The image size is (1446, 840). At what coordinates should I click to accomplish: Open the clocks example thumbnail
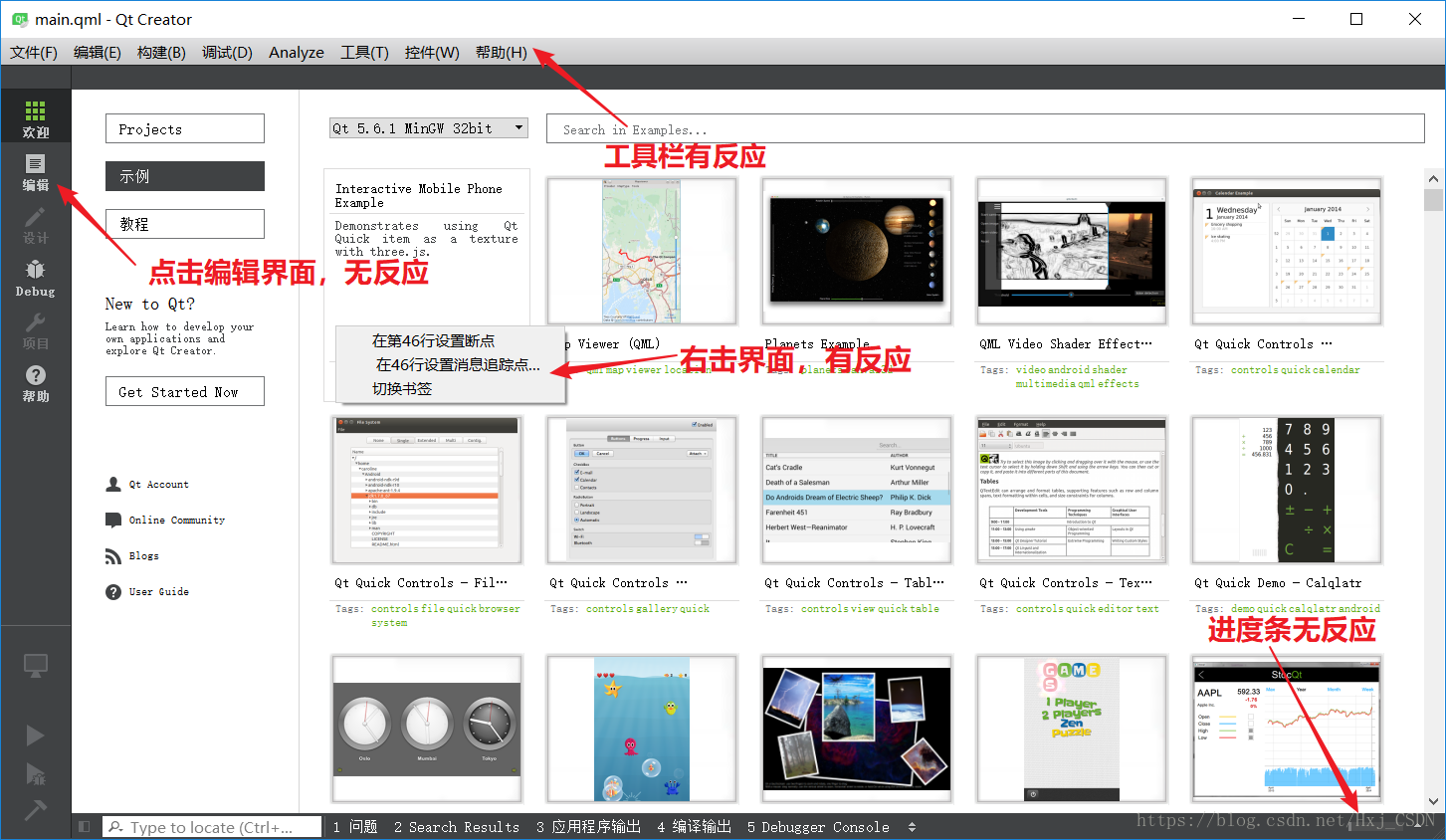[427, 729]
